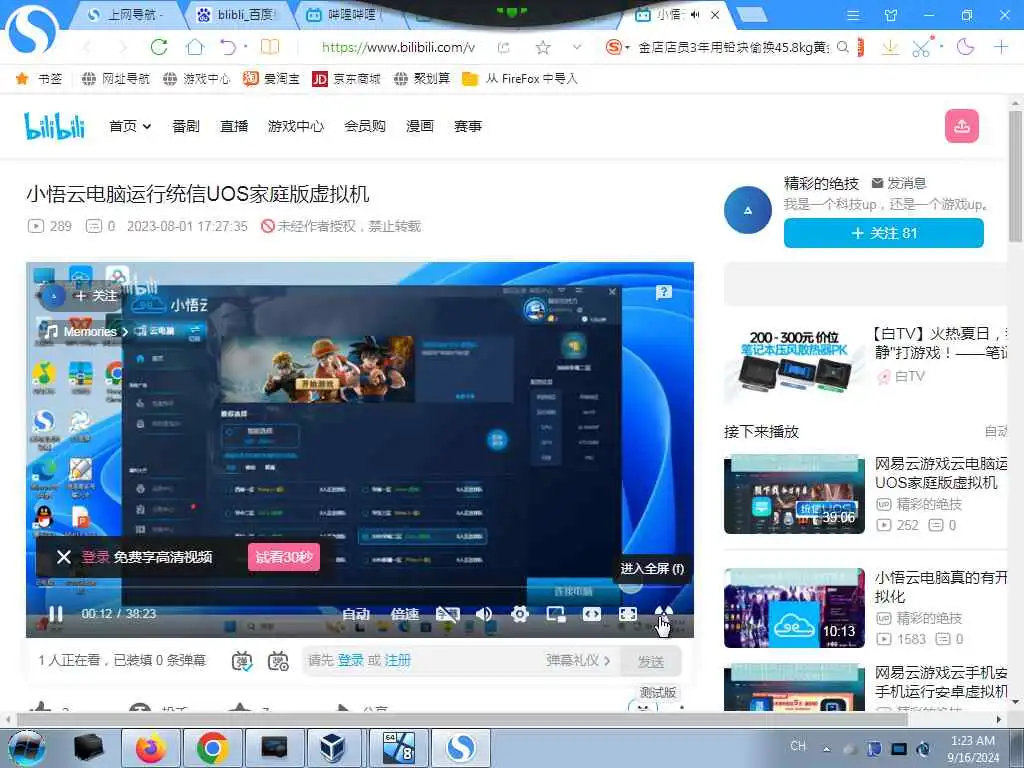Viewport: 1024px width, 768px height.
Task: Open the 倍速 playback speed menu
Action: (405, 614)
